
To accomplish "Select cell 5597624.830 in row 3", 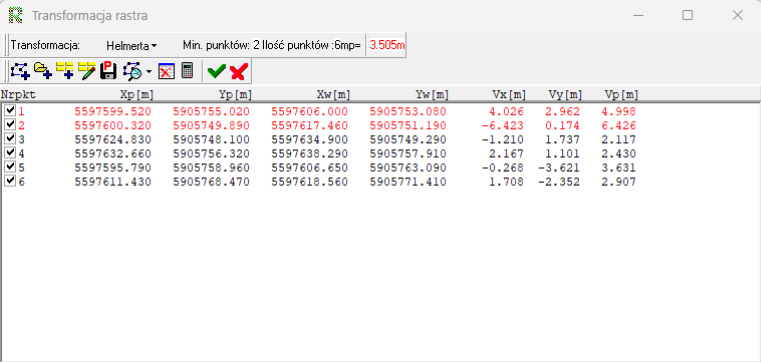I will click(x=113, y=140).
